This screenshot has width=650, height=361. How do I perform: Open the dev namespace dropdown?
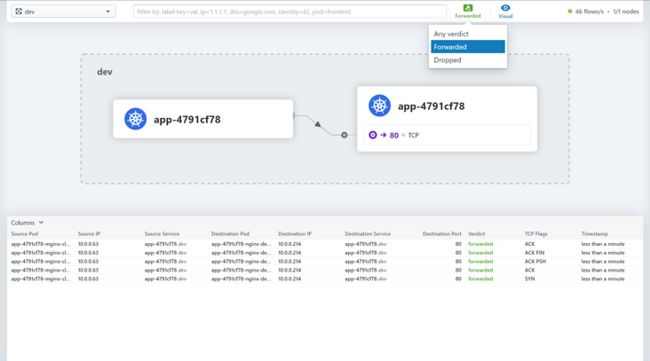click(63, 12)
